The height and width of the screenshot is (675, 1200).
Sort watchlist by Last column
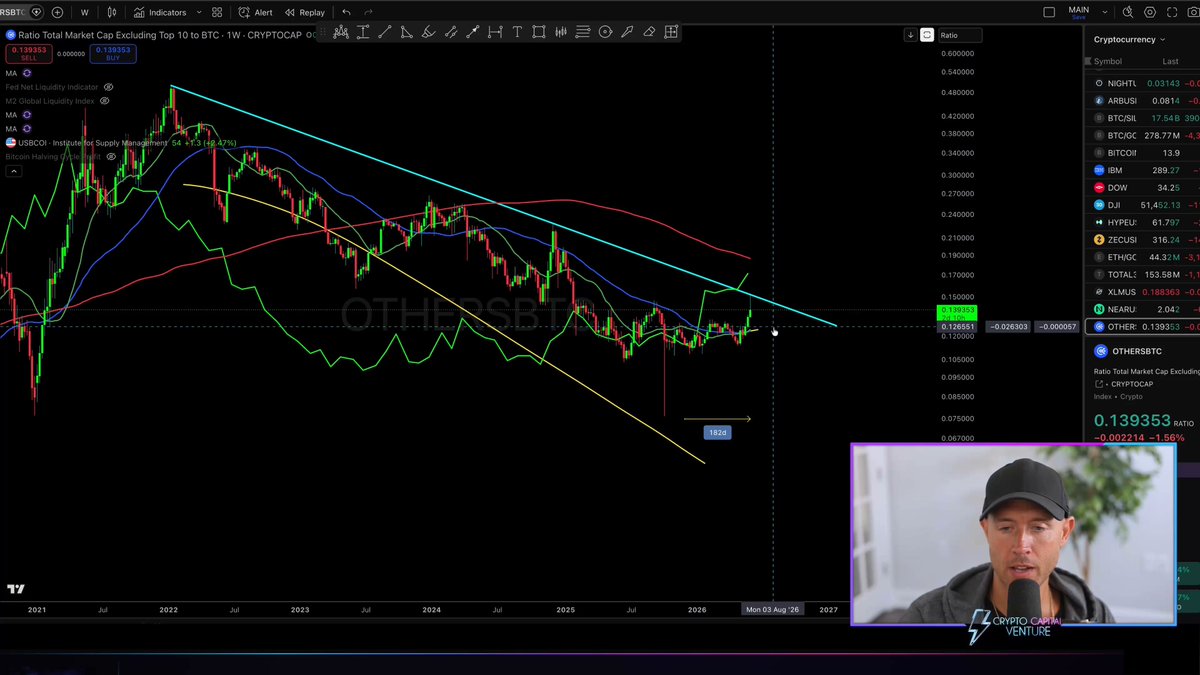pyautogui.click(x=1170, y=61)
